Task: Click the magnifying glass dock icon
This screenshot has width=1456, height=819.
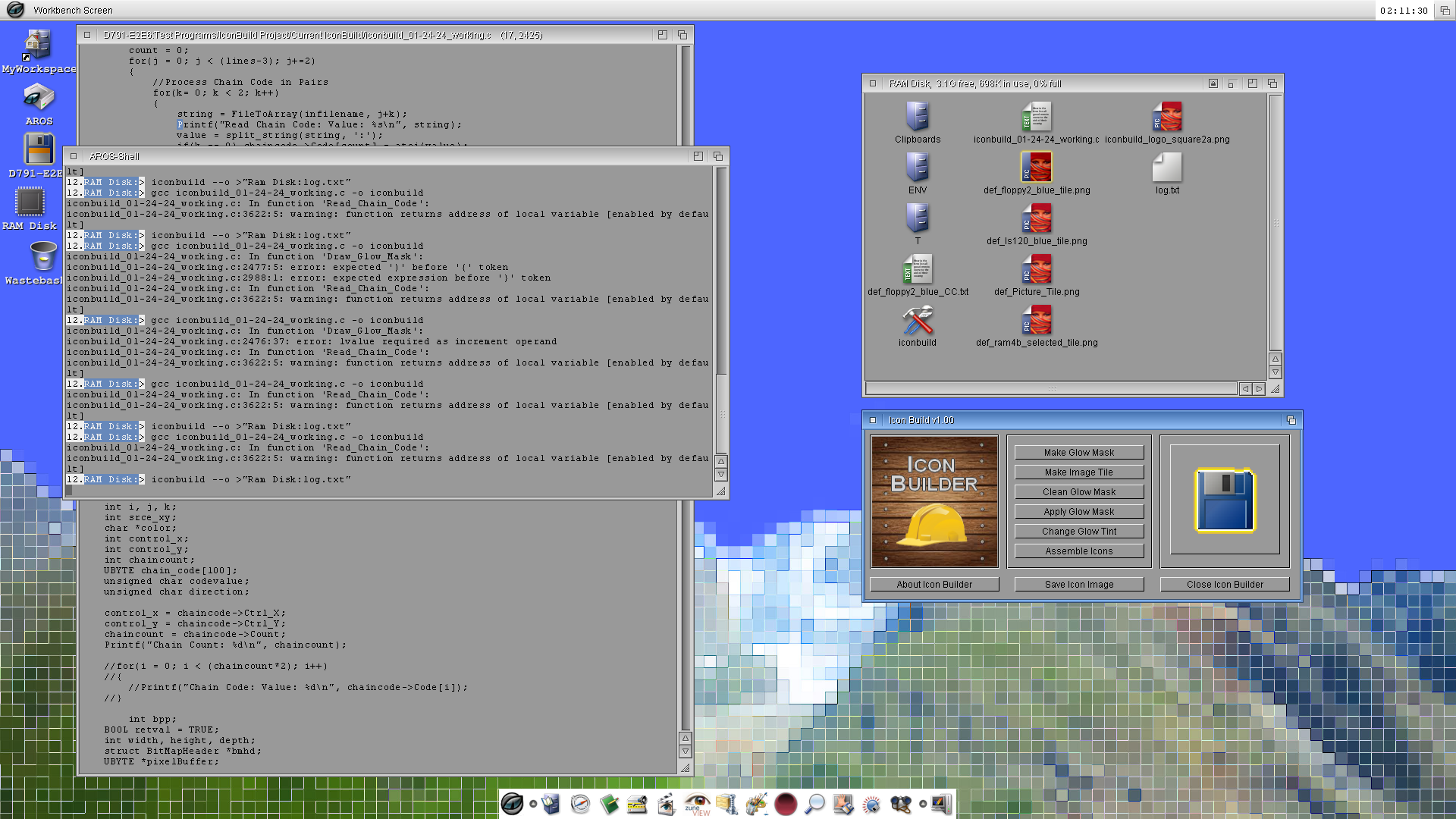Action: pos(814,804)
